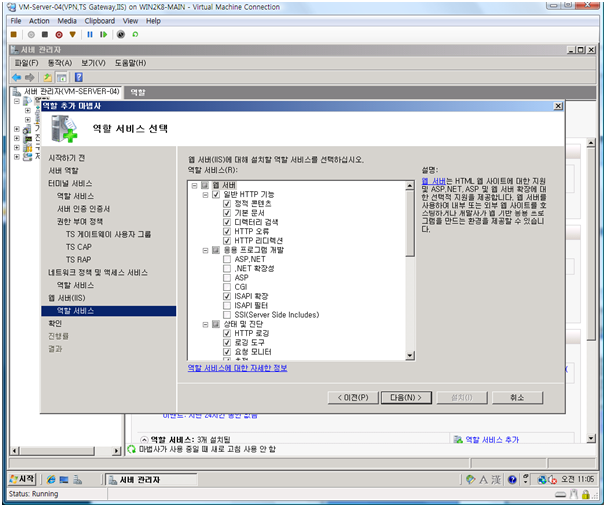Click the network status tray icon
The height and width of the screenshot is (507, 606).
click(x=542, y=480)
